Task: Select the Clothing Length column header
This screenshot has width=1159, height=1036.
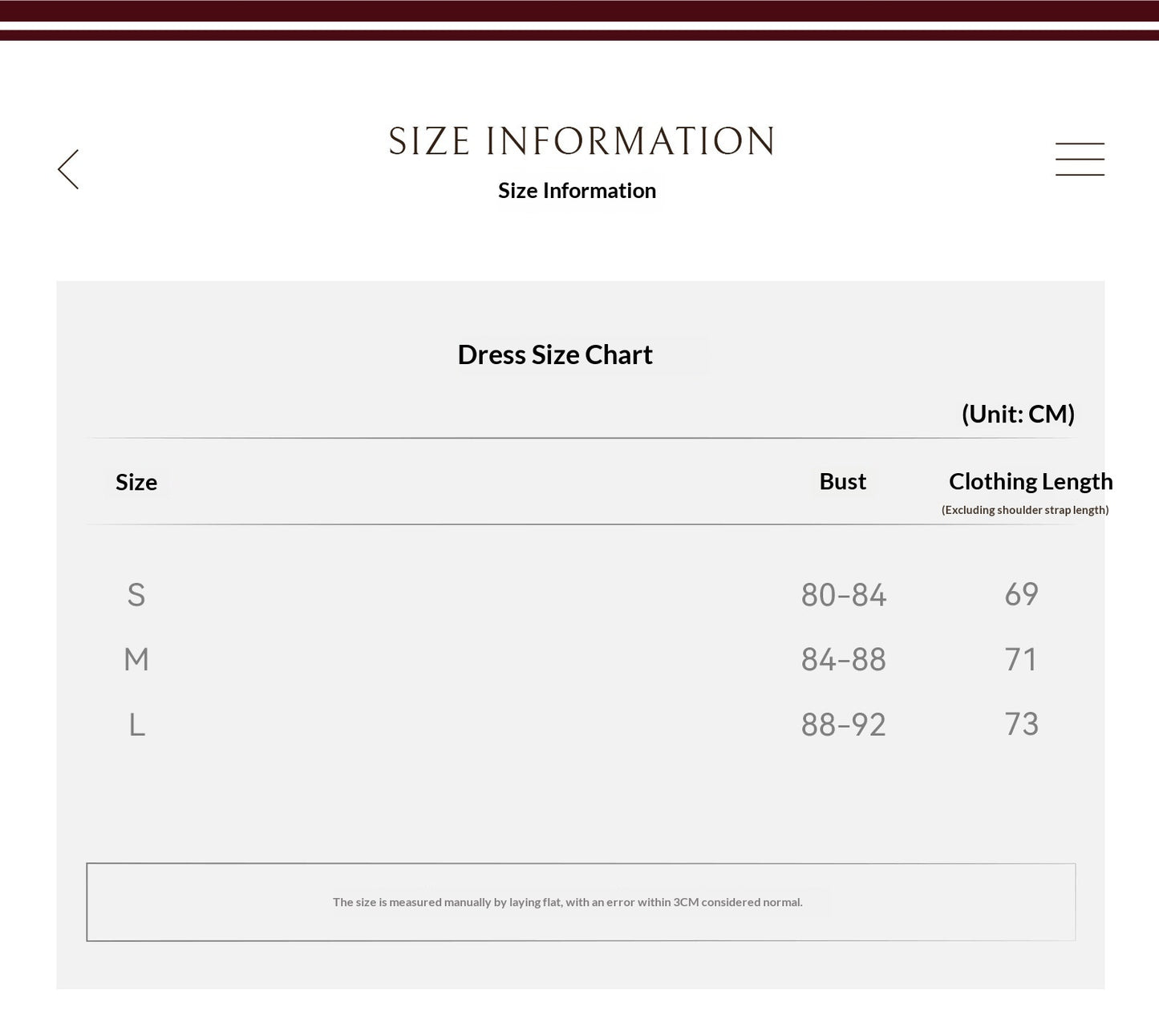Action: pos(1031,481)
